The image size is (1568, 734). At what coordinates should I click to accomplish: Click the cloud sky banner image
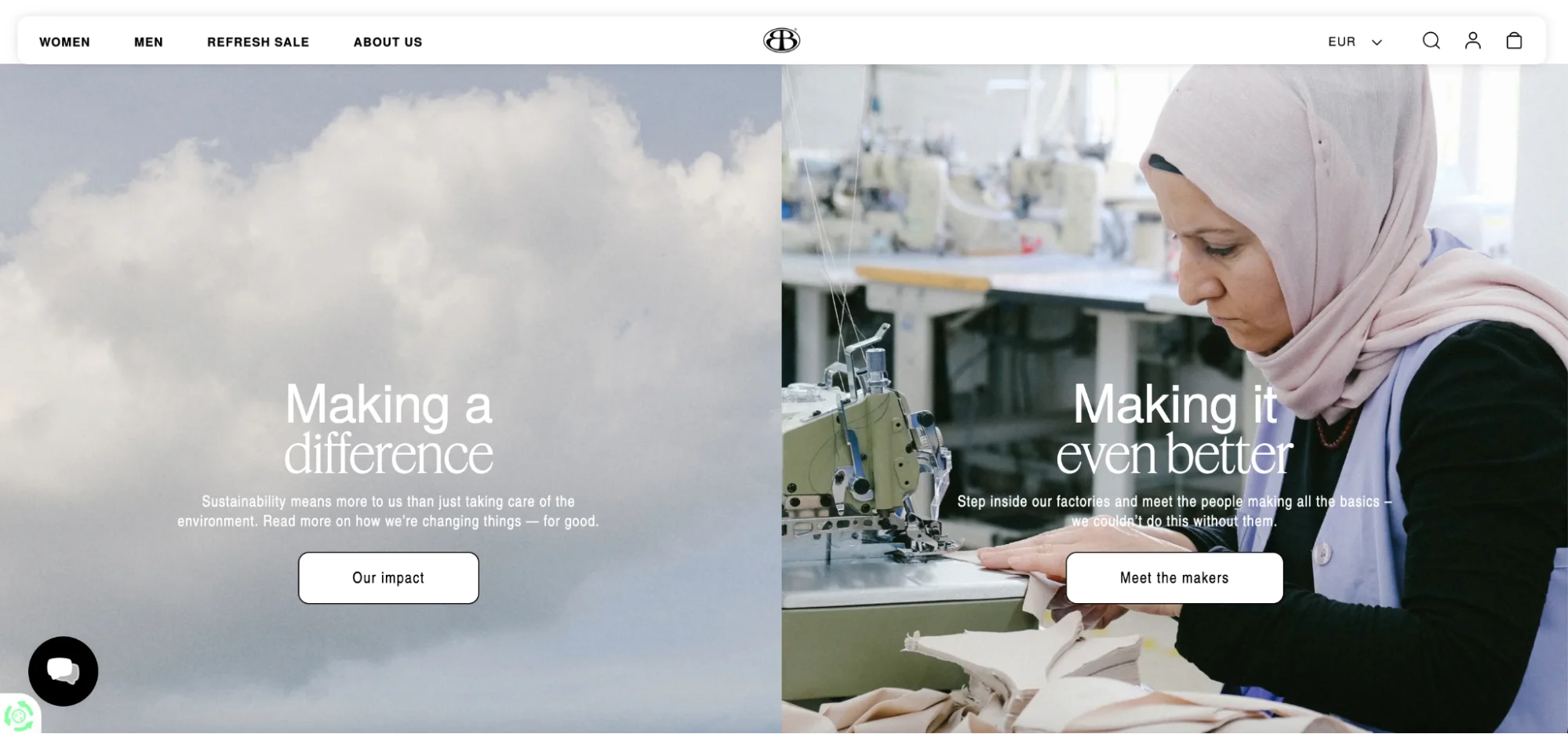pos(391,235)
